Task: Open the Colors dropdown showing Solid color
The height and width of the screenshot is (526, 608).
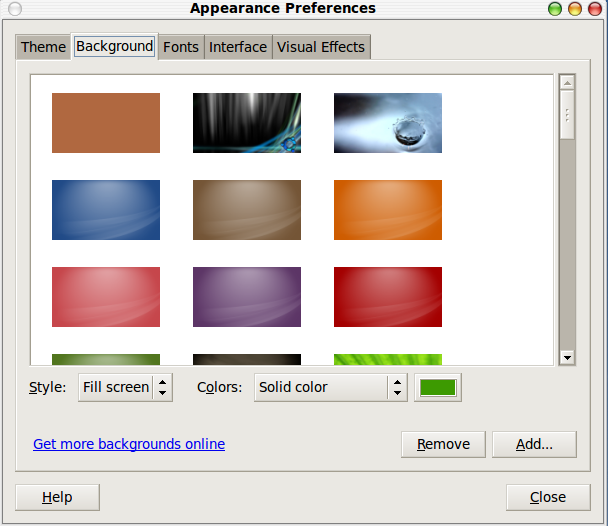Action: coord(331,387)
